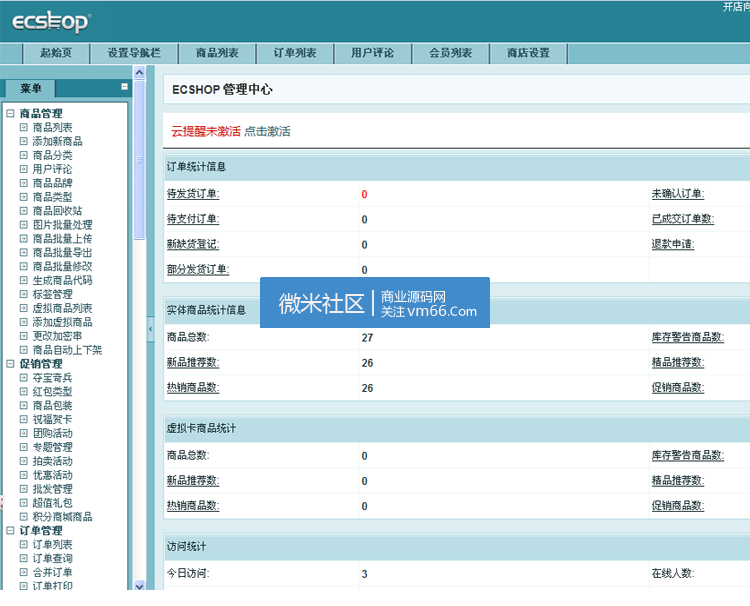Open 订单列表 in the sidebar tree
The image size is (750, 606).
(52, 544)
